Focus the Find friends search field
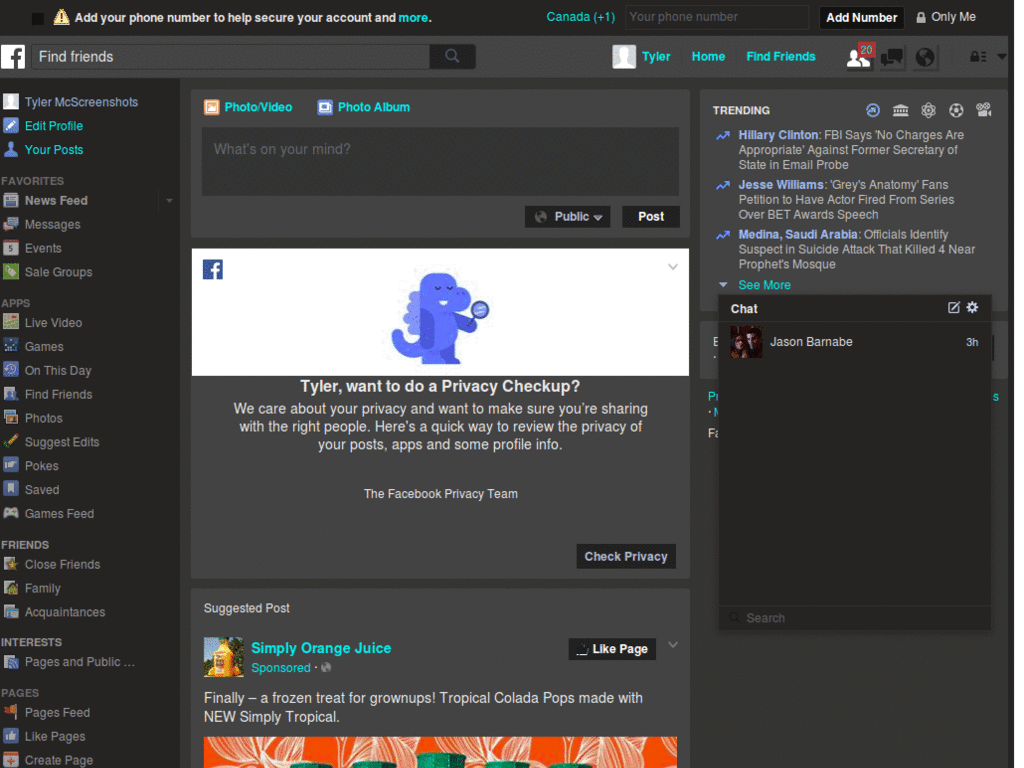Screen dimensions: 1024x768 point(231,57)
